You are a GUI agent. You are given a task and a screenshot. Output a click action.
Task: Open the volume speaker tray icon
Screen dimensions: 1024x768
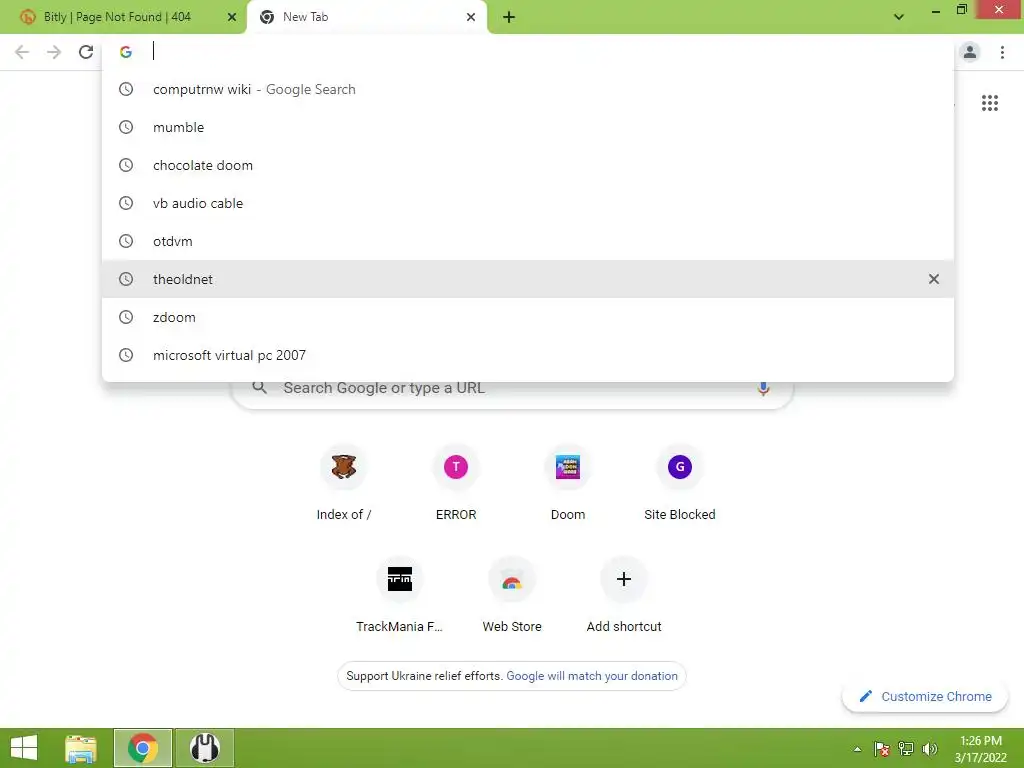[x=930, y=749]
